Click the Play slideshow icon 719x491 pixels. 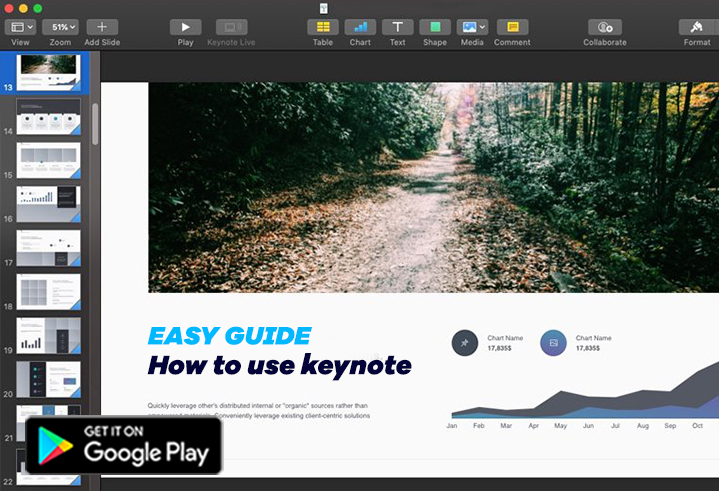pyautogui.click(x=185, y=27)
